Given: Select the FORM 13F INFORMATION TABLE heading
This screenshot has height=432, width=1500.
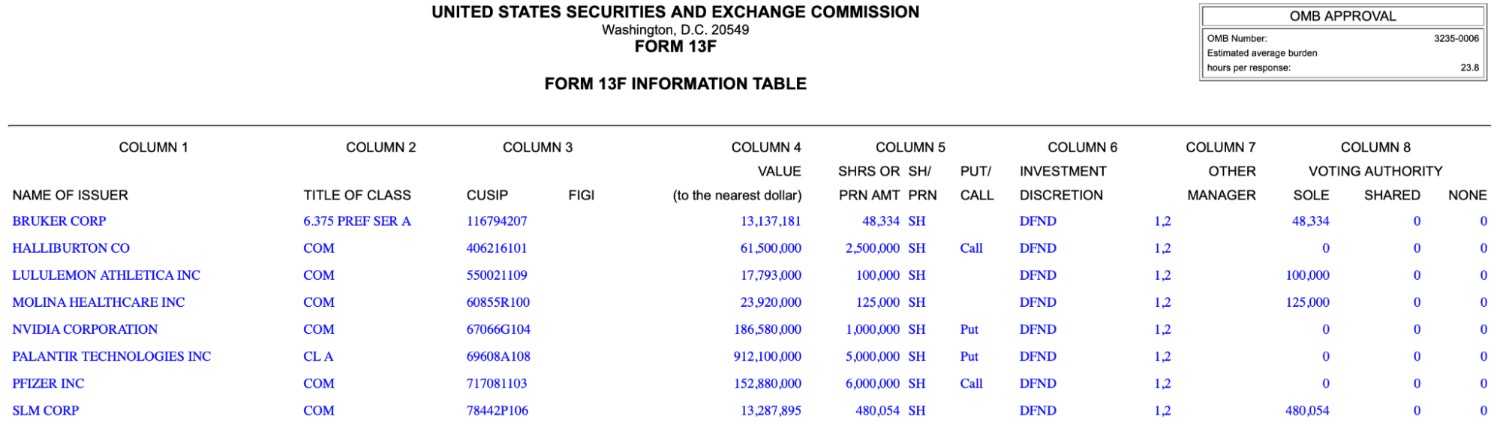Looking at the screenshot, I should pos(675,85).
